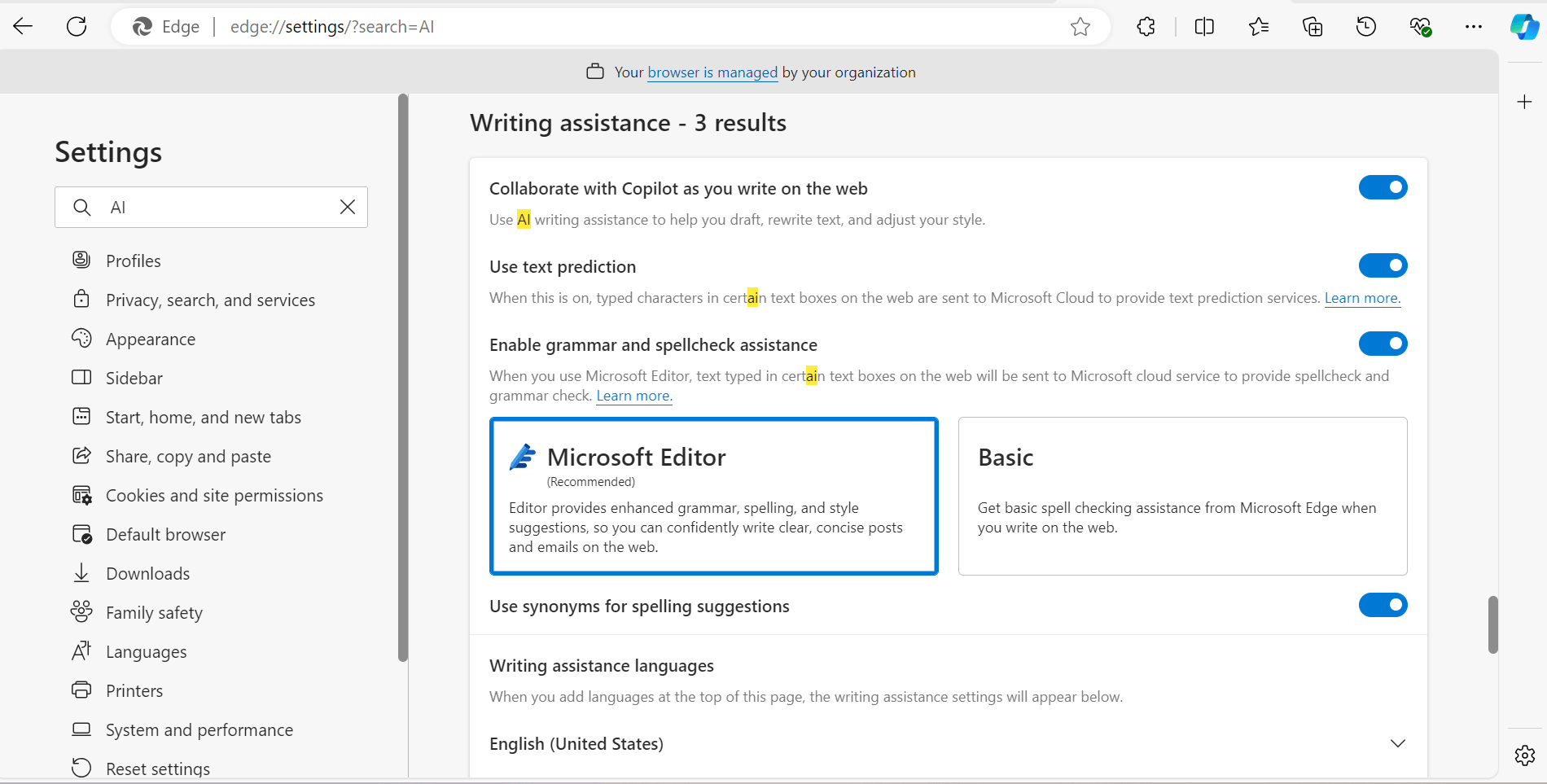
Task: Click the Family safety icon
Action: tap(81, 611)
